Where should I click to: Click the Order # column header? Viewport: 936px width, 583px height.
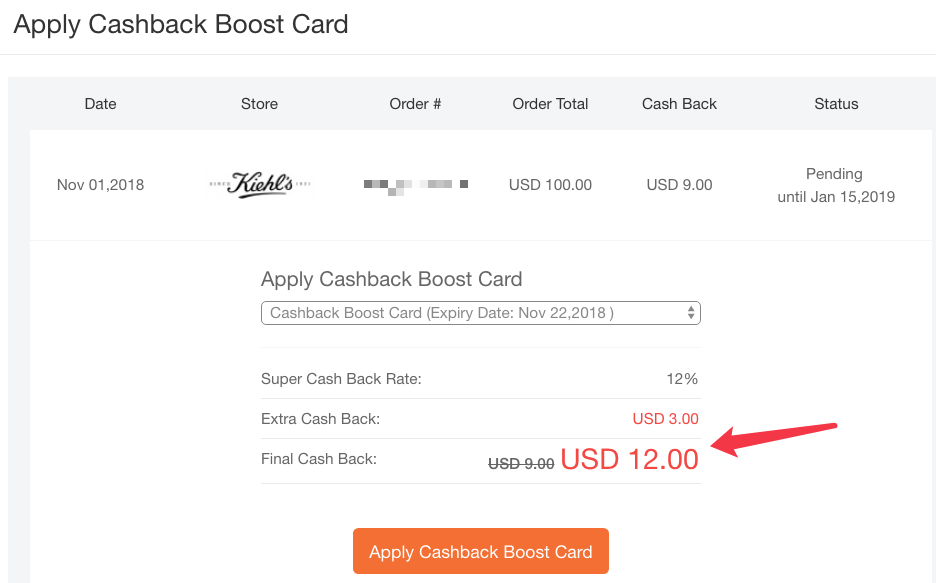[415, 104]
